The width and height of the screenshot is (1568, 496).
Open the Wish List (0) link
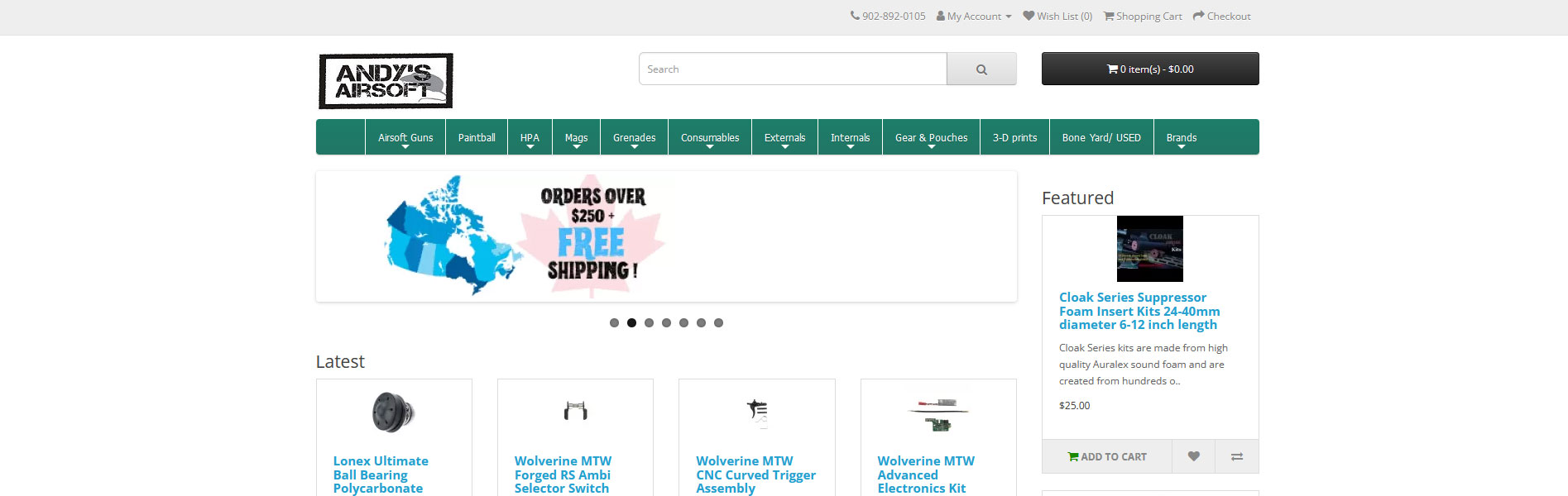[x=1057, y=16]
